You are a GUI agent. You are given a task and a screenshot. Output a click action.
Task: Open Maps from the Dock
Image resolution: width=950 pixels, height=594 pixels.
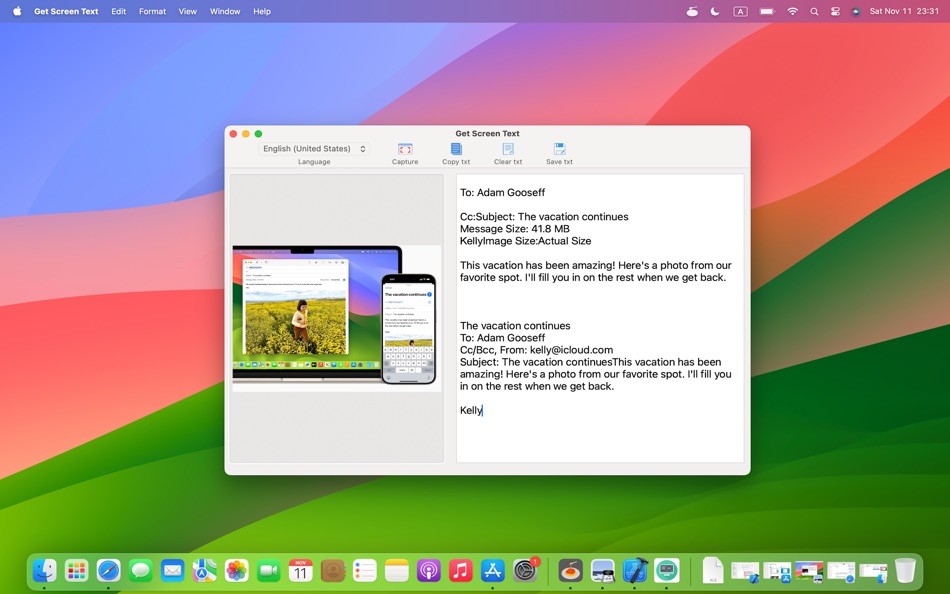point(205,570)
